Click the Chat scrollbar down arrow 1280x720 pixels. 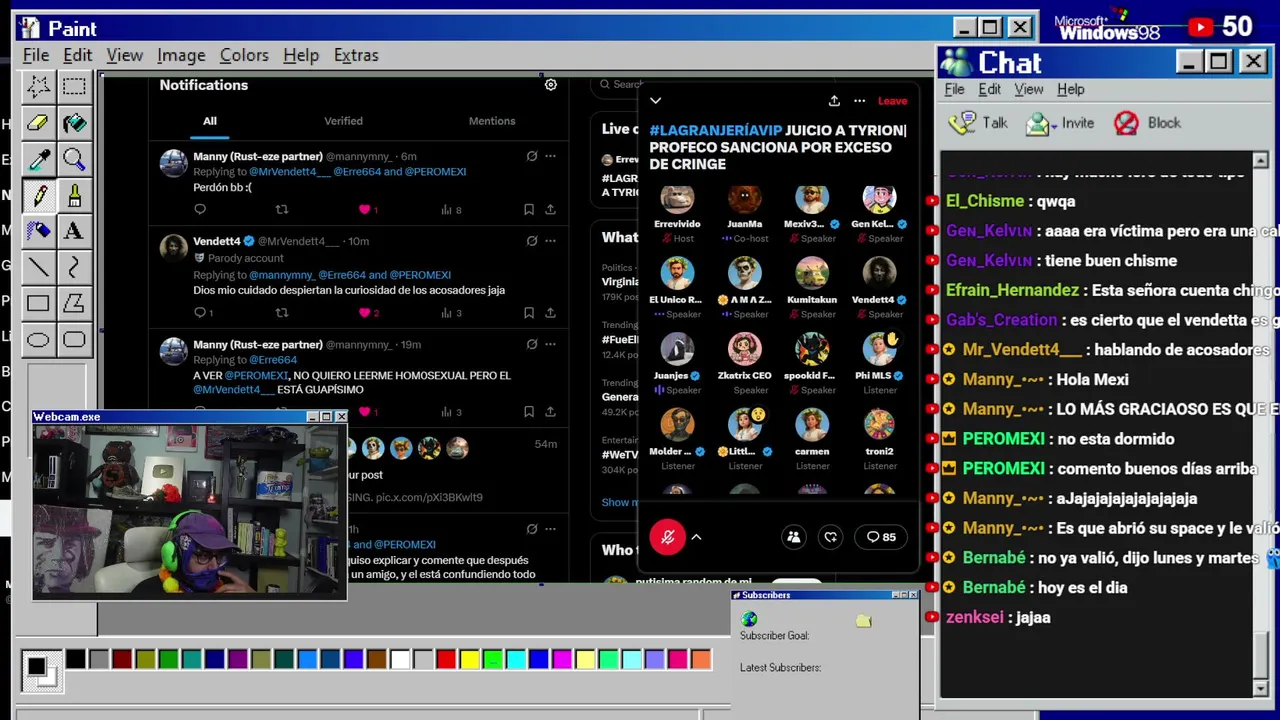(x=1260, y=688)
